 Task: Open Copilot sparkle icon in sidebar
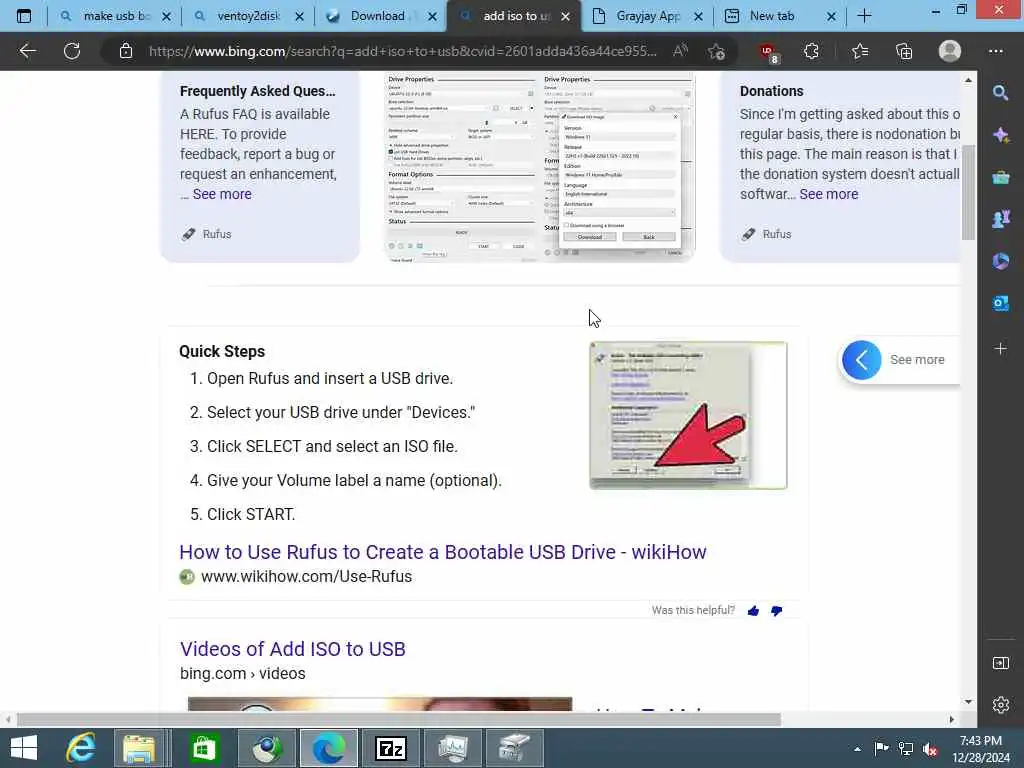click(x=1000, y=135)
